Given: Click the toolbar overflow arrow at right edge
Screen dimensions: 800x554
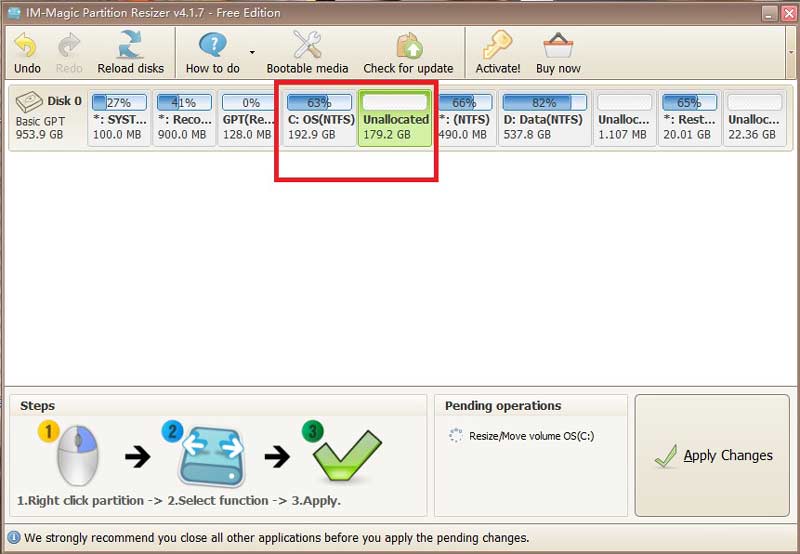Looking at the screenshot, I should click(x=791, y=52).
